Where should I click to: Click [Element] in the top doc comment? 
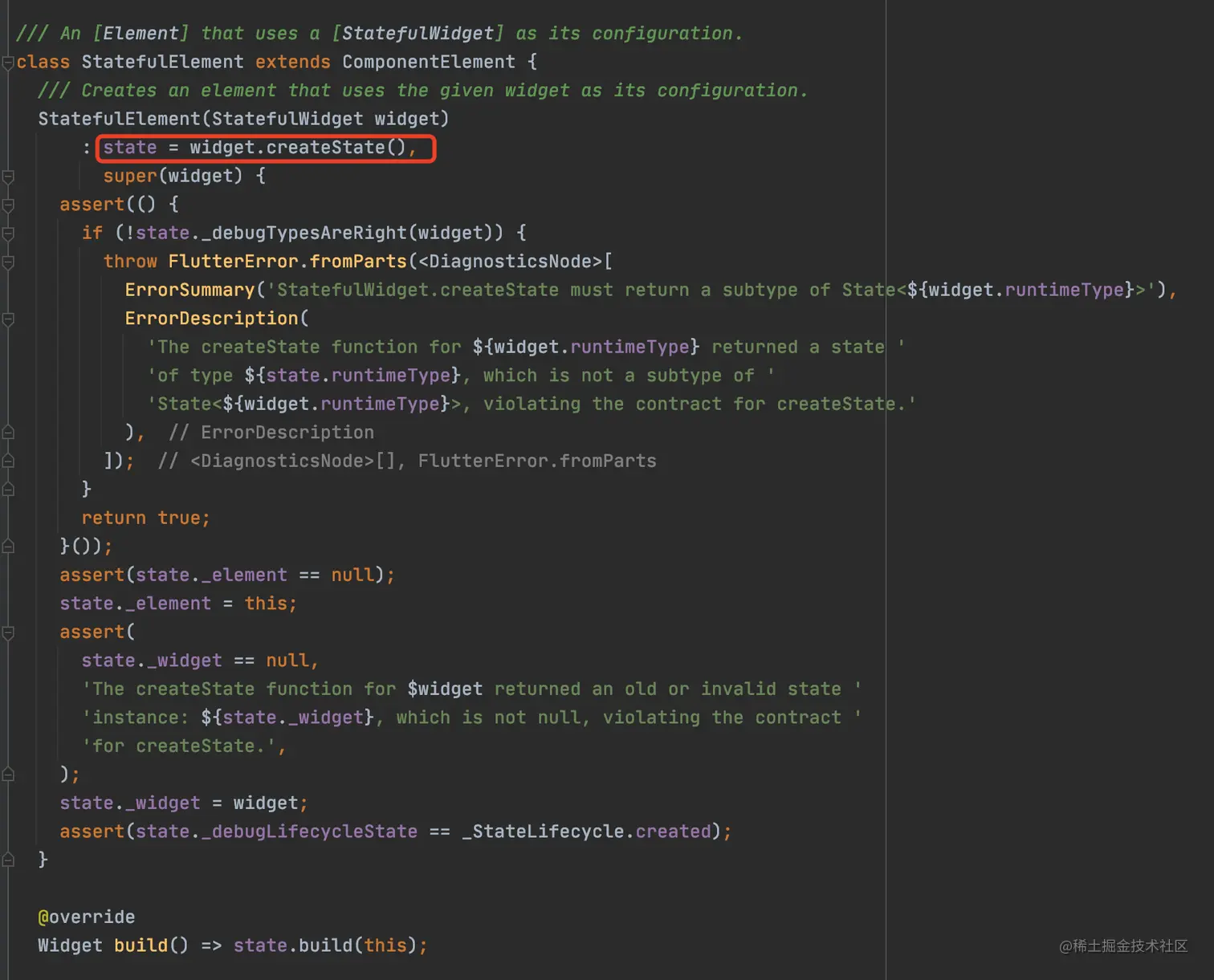coord(141,33)
